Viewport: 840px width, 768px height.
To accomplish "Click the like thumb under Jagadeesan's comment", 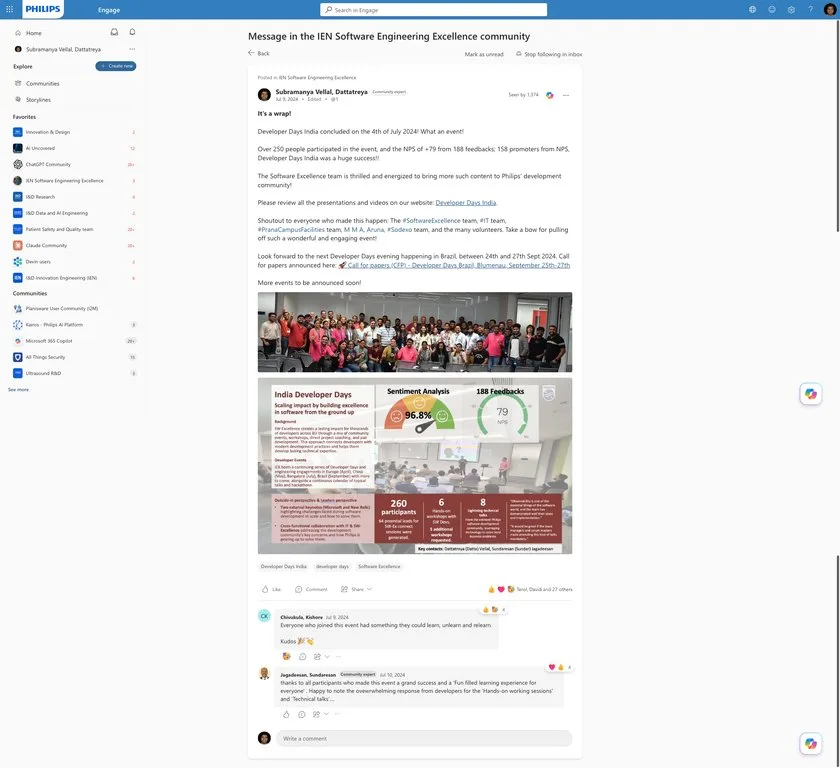I will 286,714.
